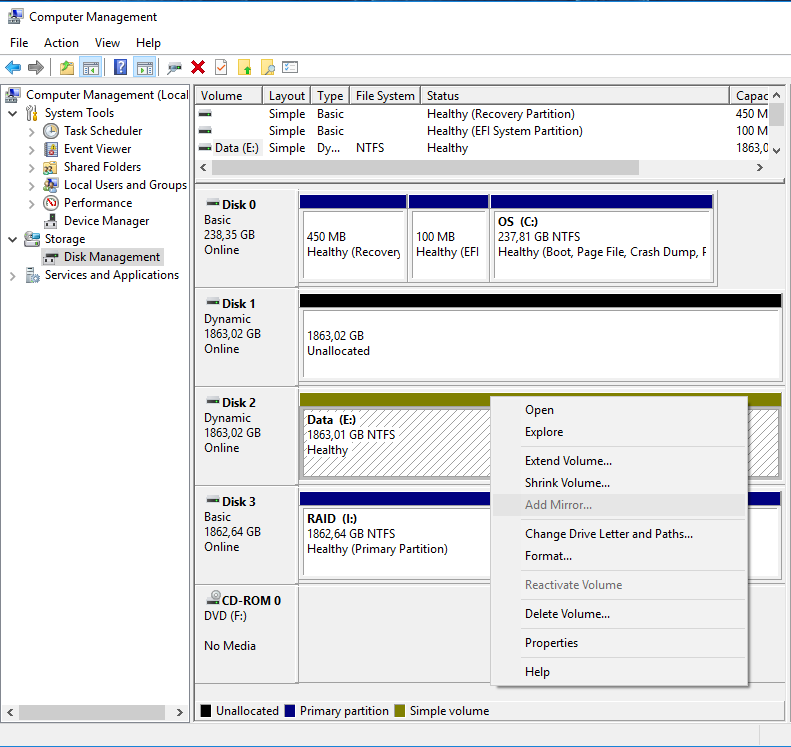Click the Shared Folders icon
Screen dimensions: 791x747
click(50, 167)
